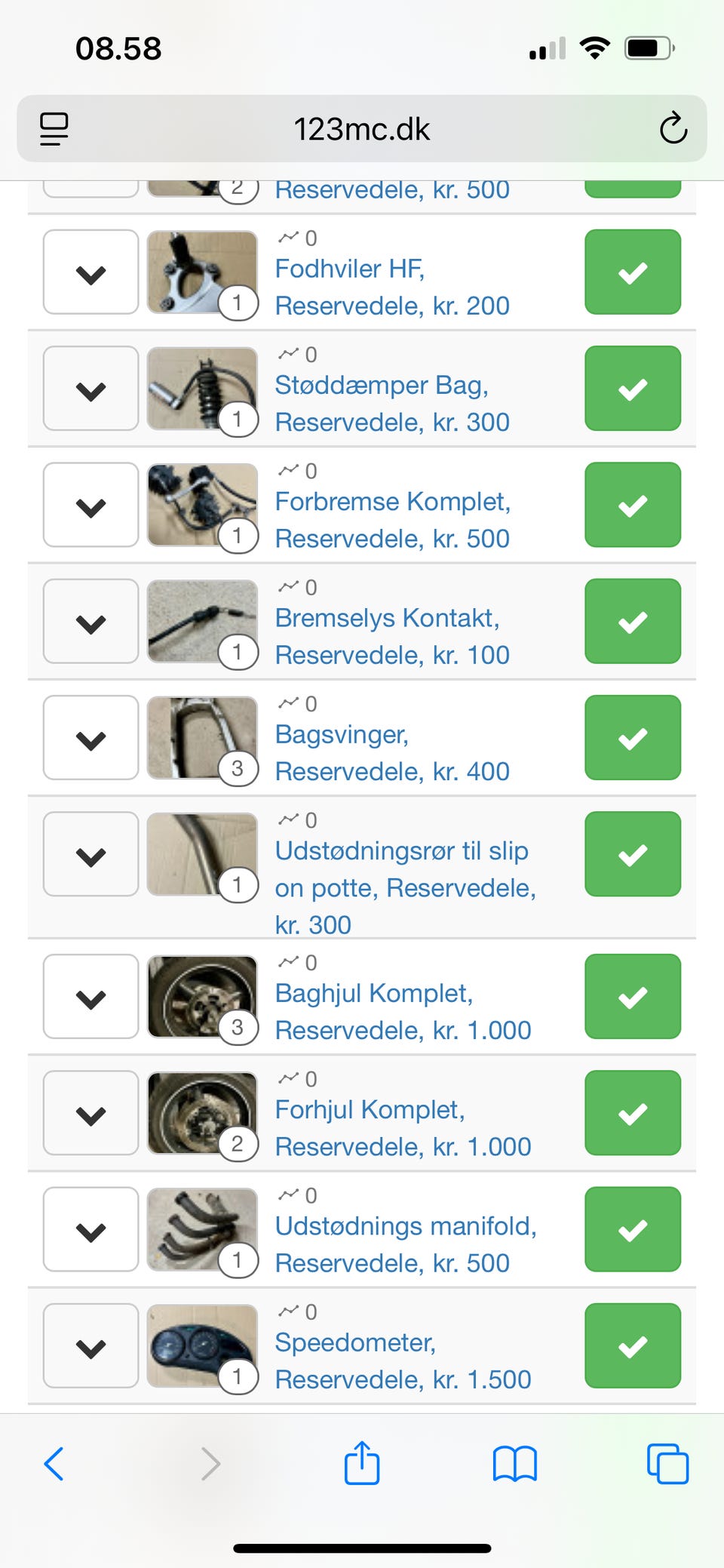The width and height of the screenshot is (724, 1568).
Task: Toggle green checkmark beside Baghjul Komplet
Action: point(633,996)
